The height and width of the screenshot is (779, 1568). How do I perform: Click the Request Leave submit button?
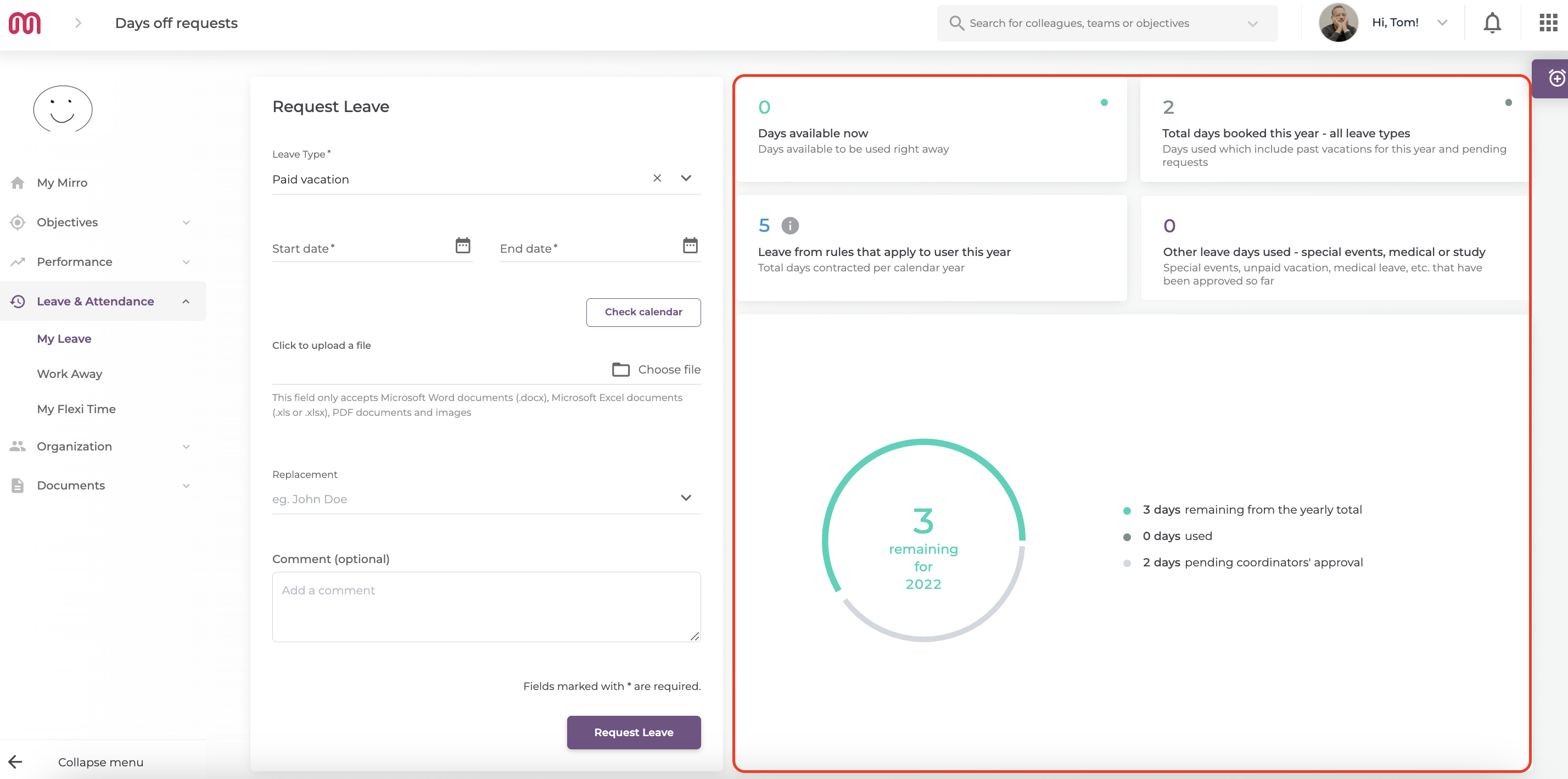(634, 732)
